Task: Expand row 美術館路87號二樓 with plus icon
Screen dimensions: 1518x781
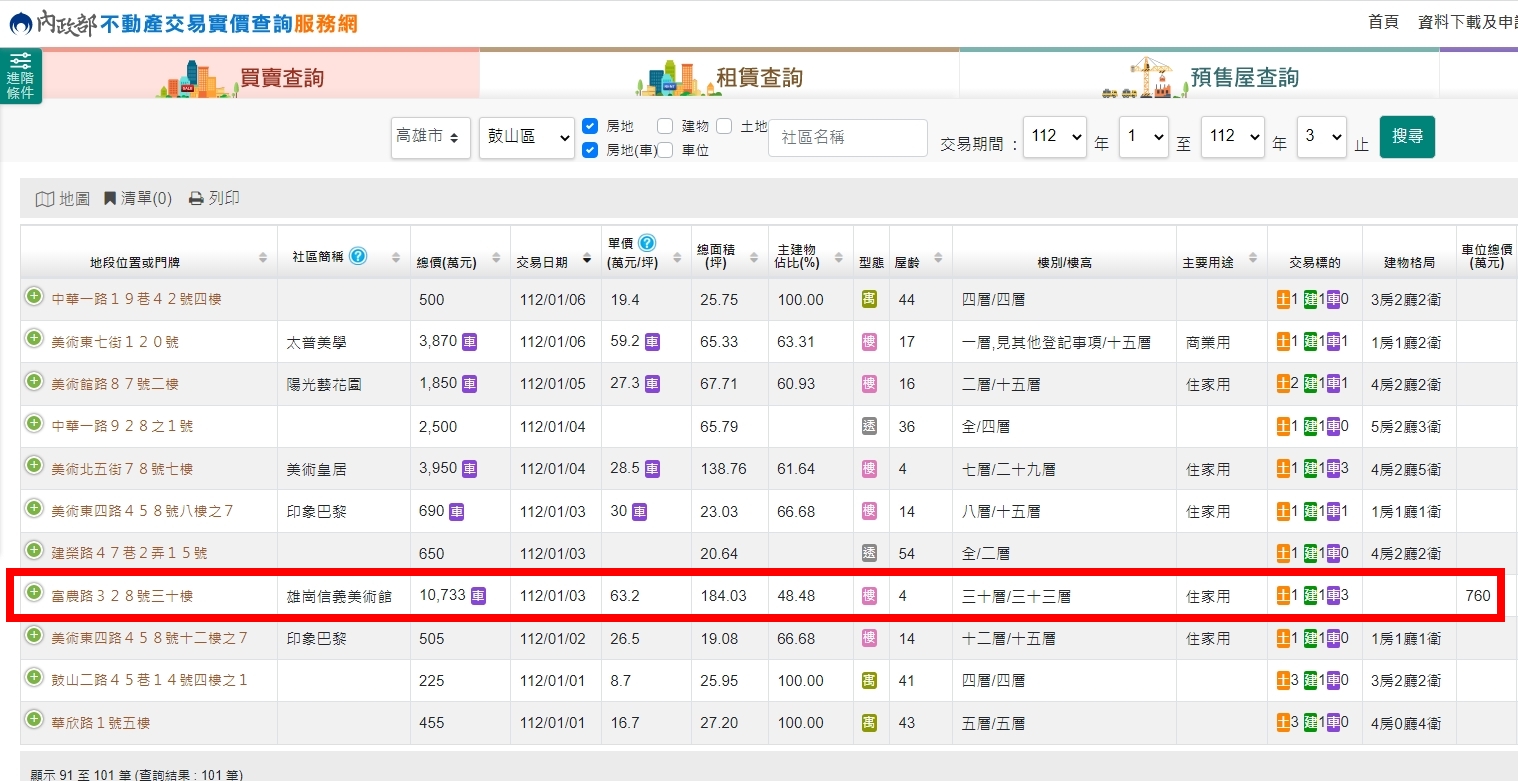Action: point(34,382)
